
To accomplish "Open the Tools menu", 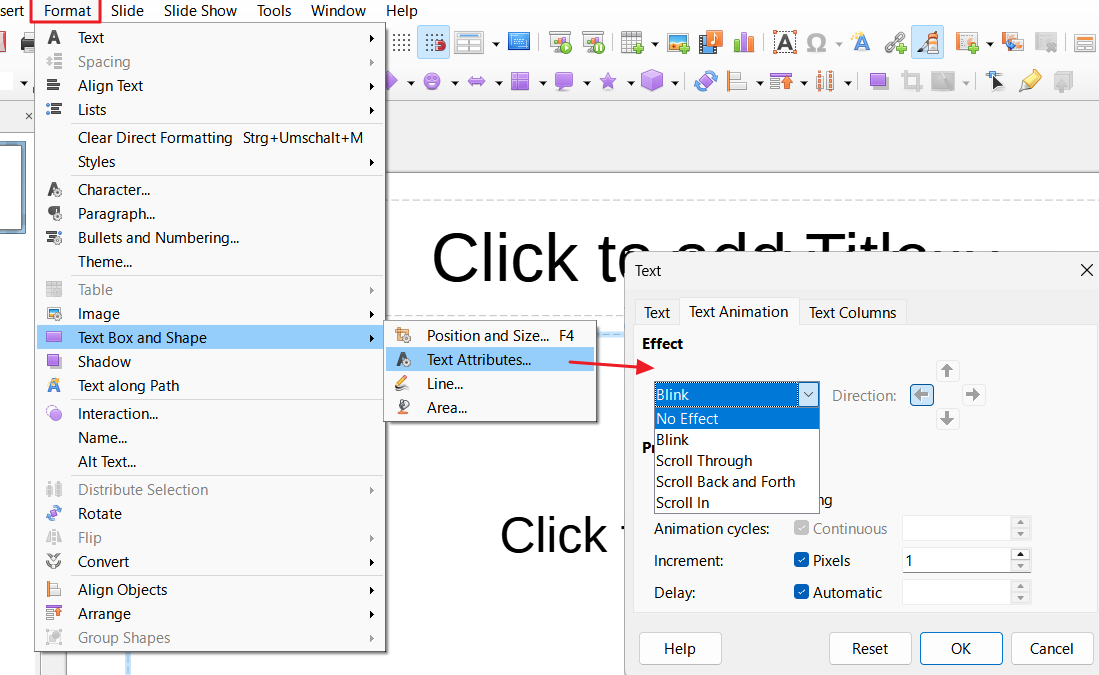I will (x=274, y=11).
